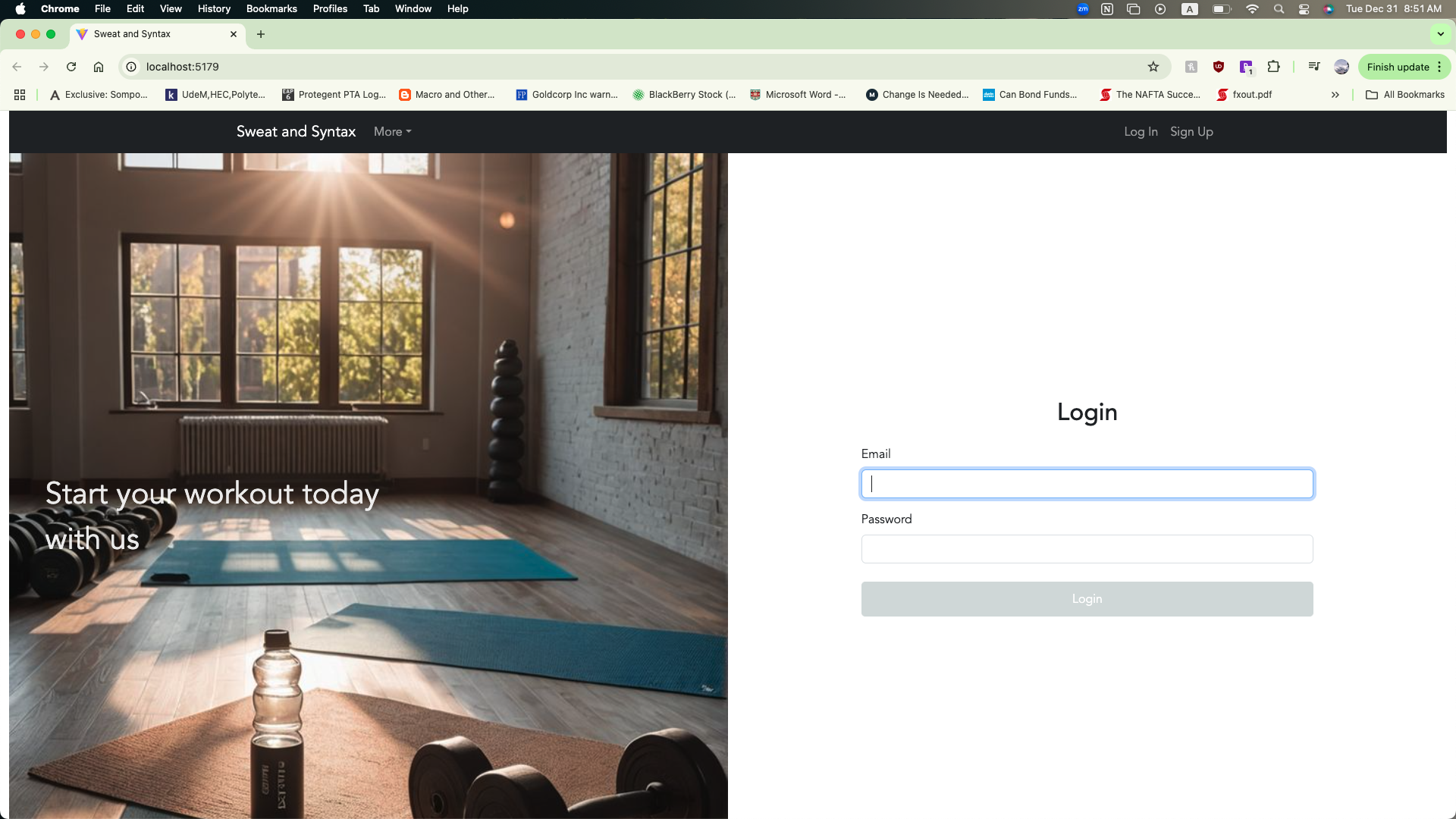
Task: Focus the Password input field
Action: [1087, 549]
